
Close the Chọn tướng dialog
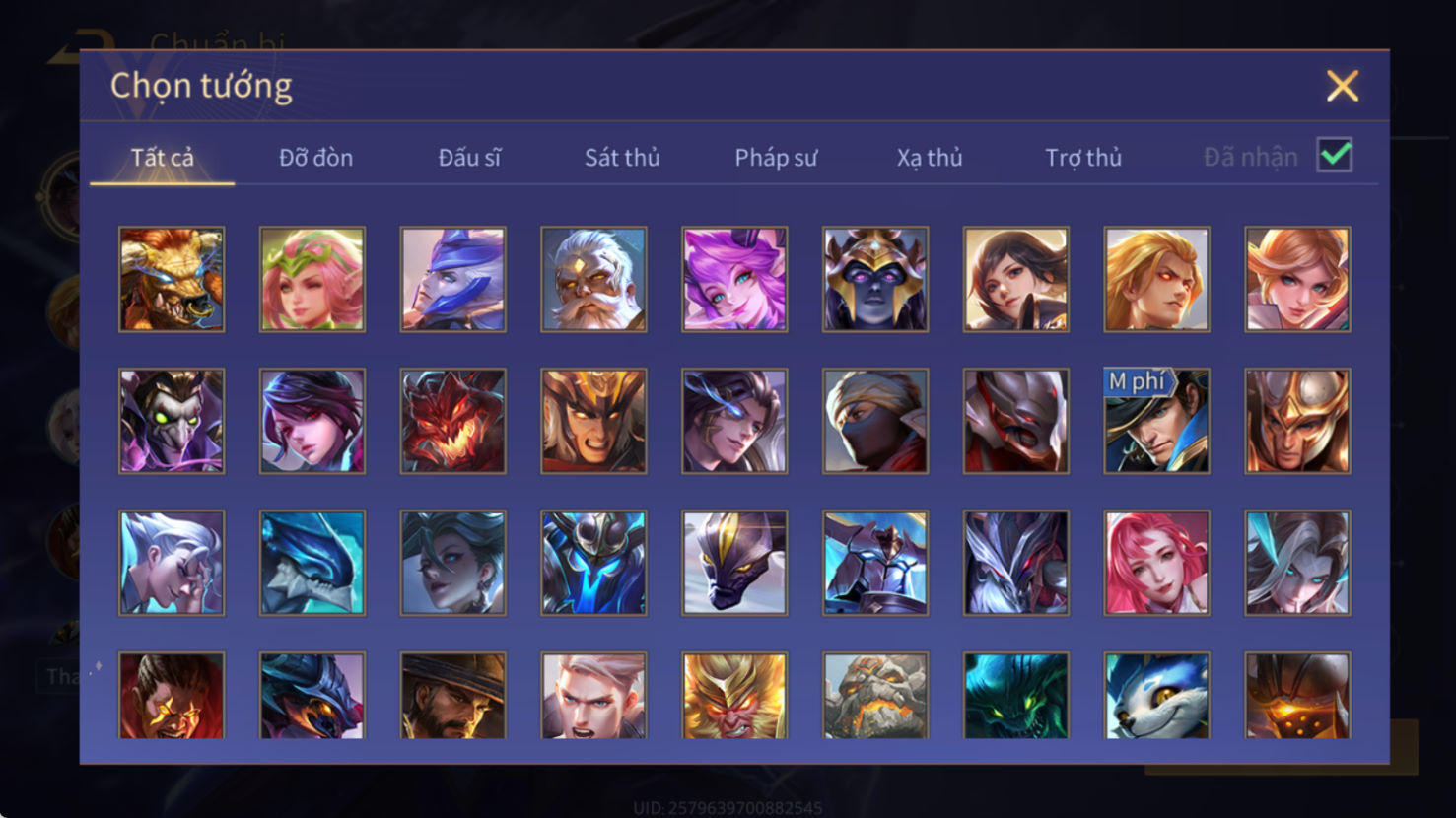1342,86
